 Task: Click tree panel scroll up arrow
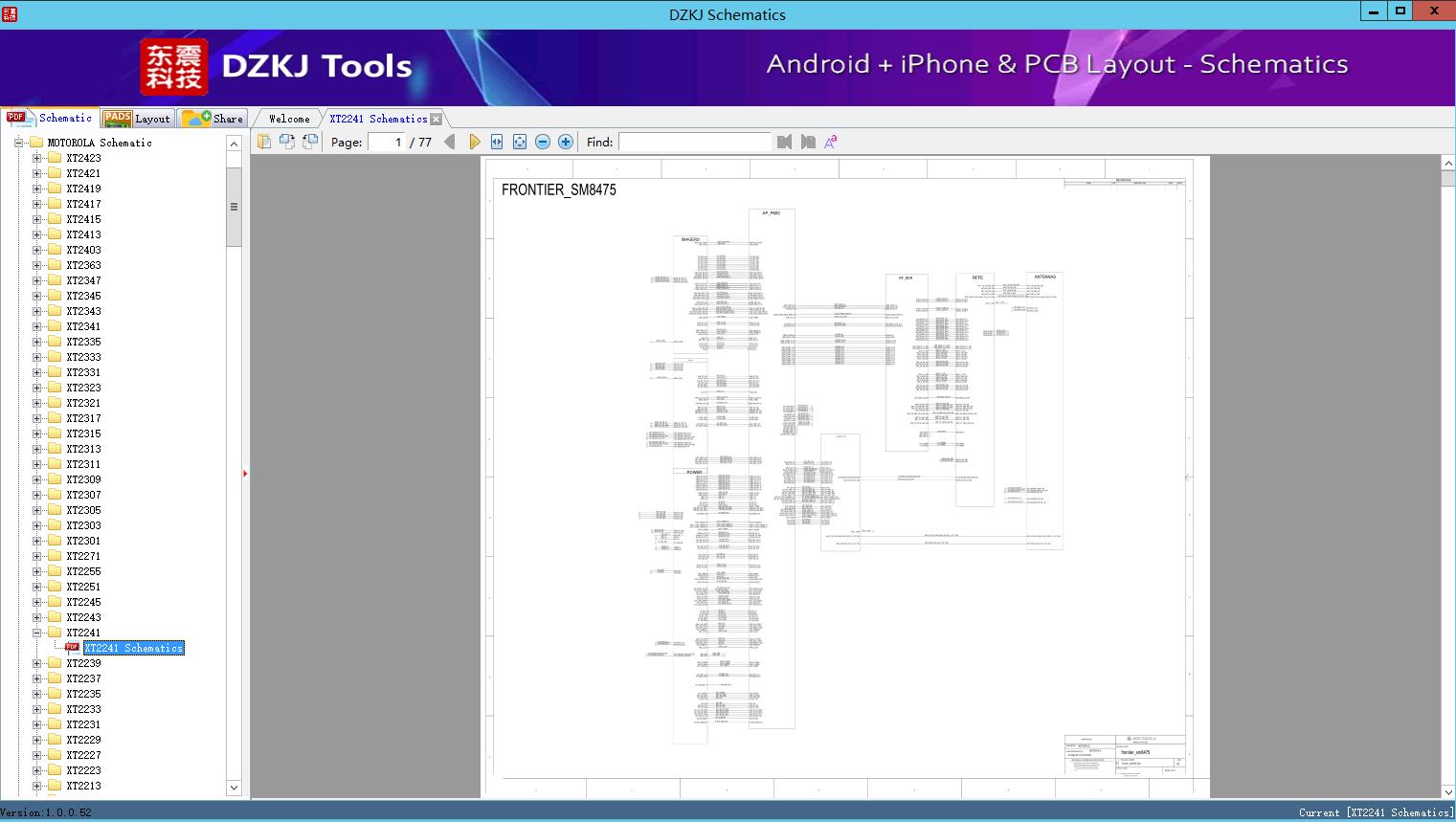(x=234, y=144)
